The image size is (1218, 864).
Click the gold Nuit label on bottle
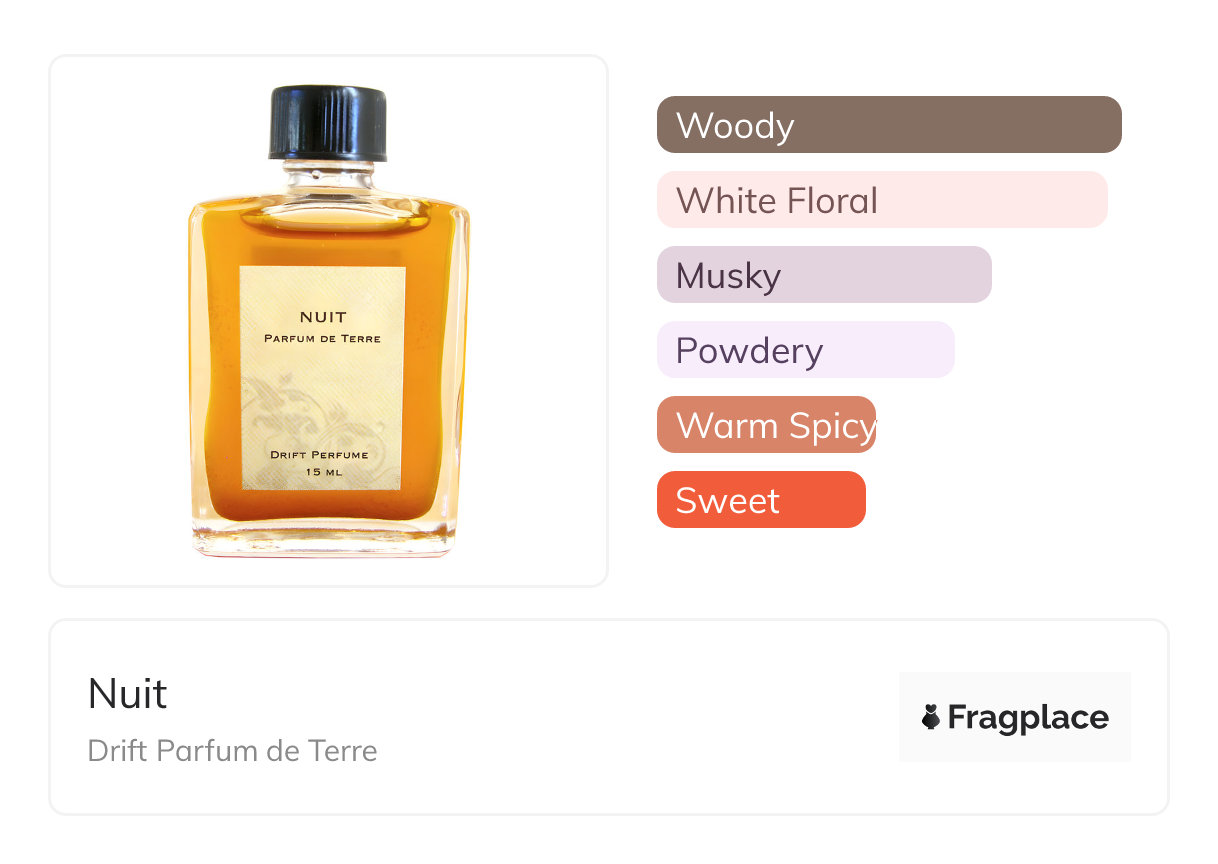click(322, 379)
